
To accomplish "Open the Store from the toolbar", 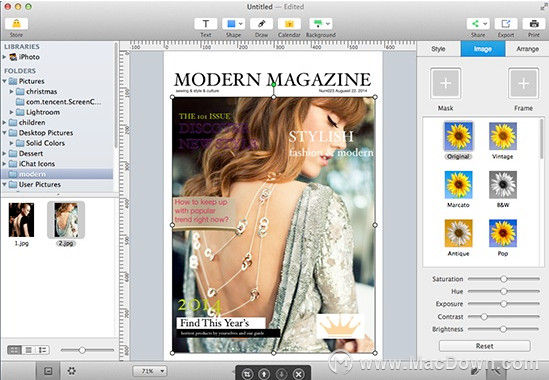I will point(16,24).
